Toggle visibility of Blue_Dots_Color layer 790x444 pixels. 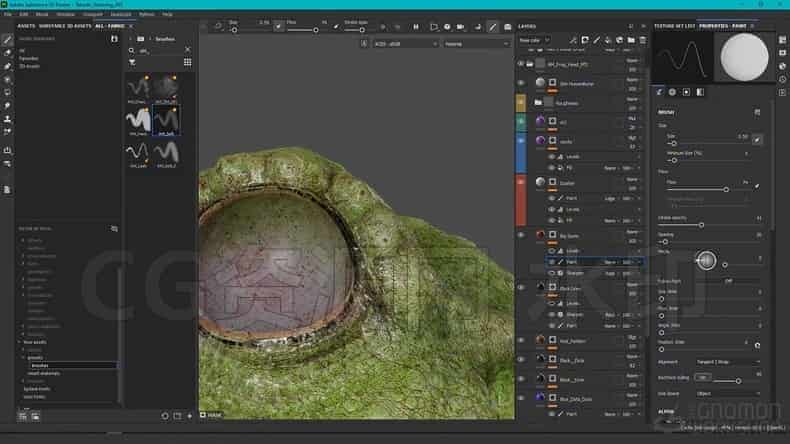click(521, 398)
